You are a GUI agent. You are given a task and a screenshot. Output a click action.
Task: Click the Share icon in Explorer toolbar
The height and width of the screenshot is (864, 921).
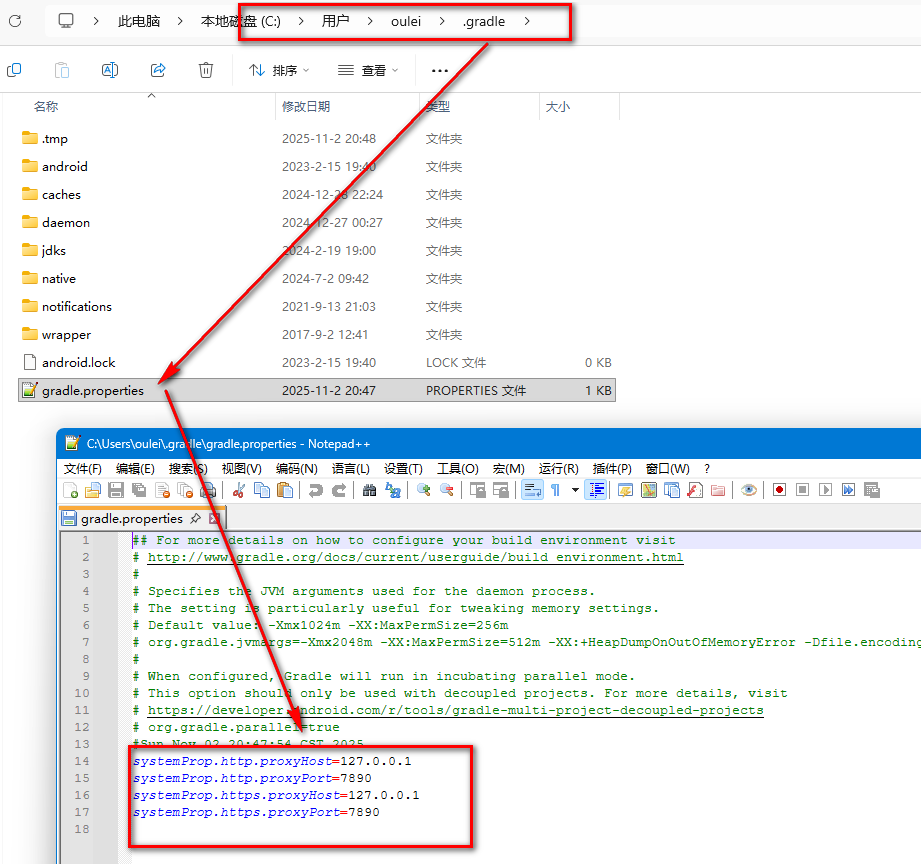[x=158, y=70]
